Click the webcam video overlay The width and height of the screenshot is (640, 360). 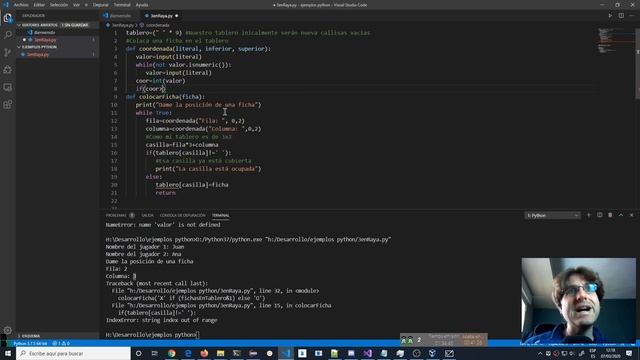(x=578, y=300)
